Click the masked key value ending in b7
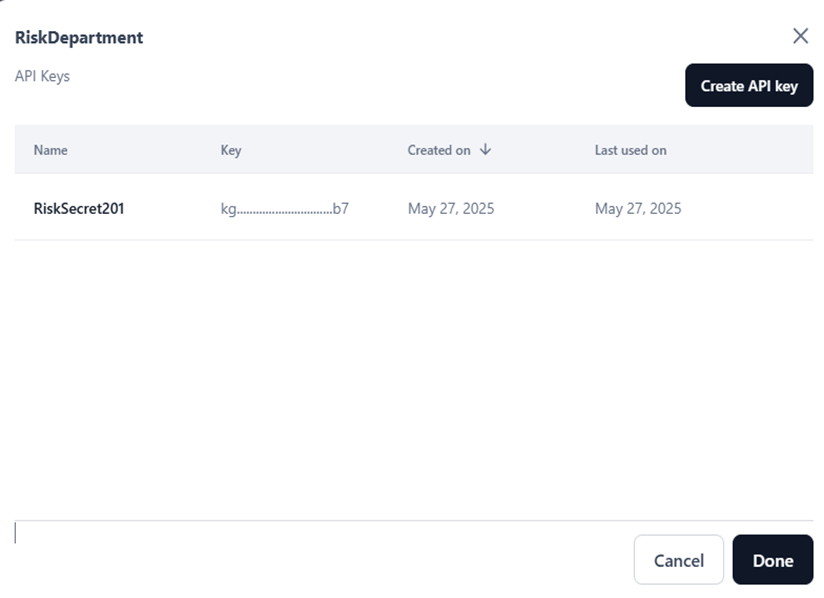Screen dimensions: 824x598 point(283,208)
